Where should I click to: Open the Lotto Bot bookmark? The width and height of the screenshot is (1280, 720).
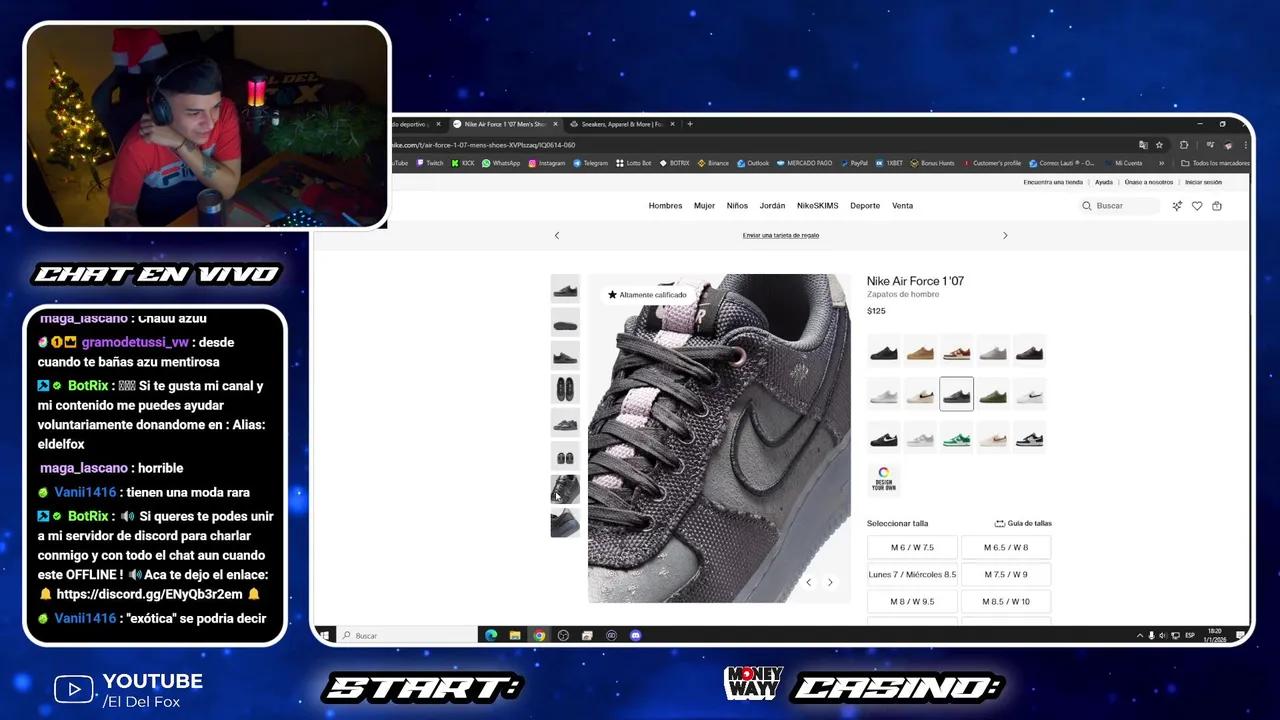click(634, 163)
